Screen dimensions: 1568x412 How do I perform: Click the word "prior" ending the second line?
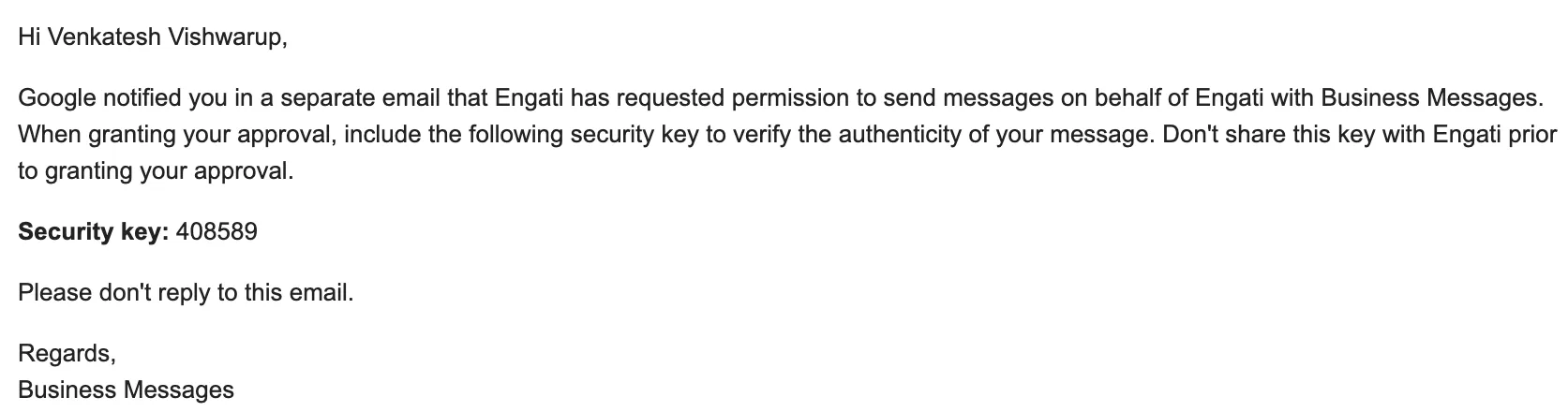1532,135
